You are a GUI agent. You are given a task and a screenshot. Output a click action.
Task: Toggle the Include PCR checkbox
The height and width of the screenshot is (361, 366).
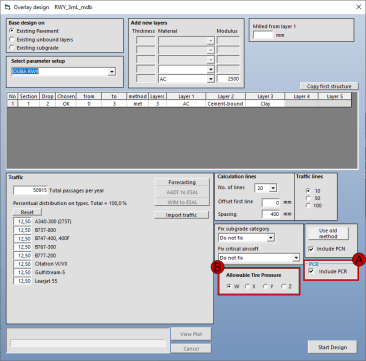tap(311, 271)
